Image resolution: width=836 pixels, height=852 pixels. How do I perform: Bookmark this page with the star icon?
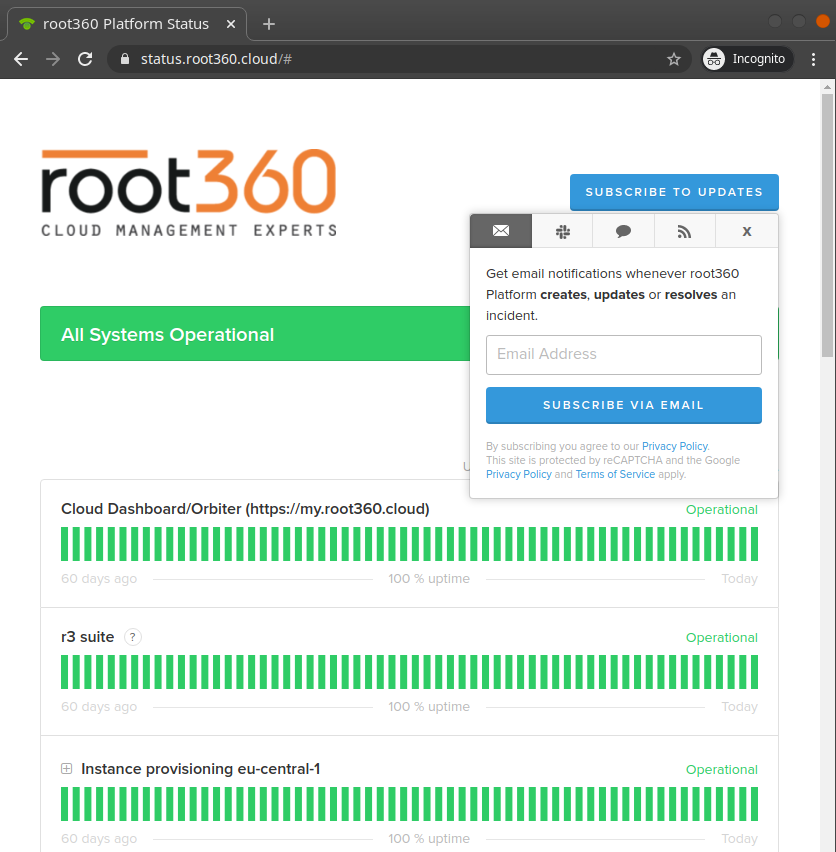[674, 59]
